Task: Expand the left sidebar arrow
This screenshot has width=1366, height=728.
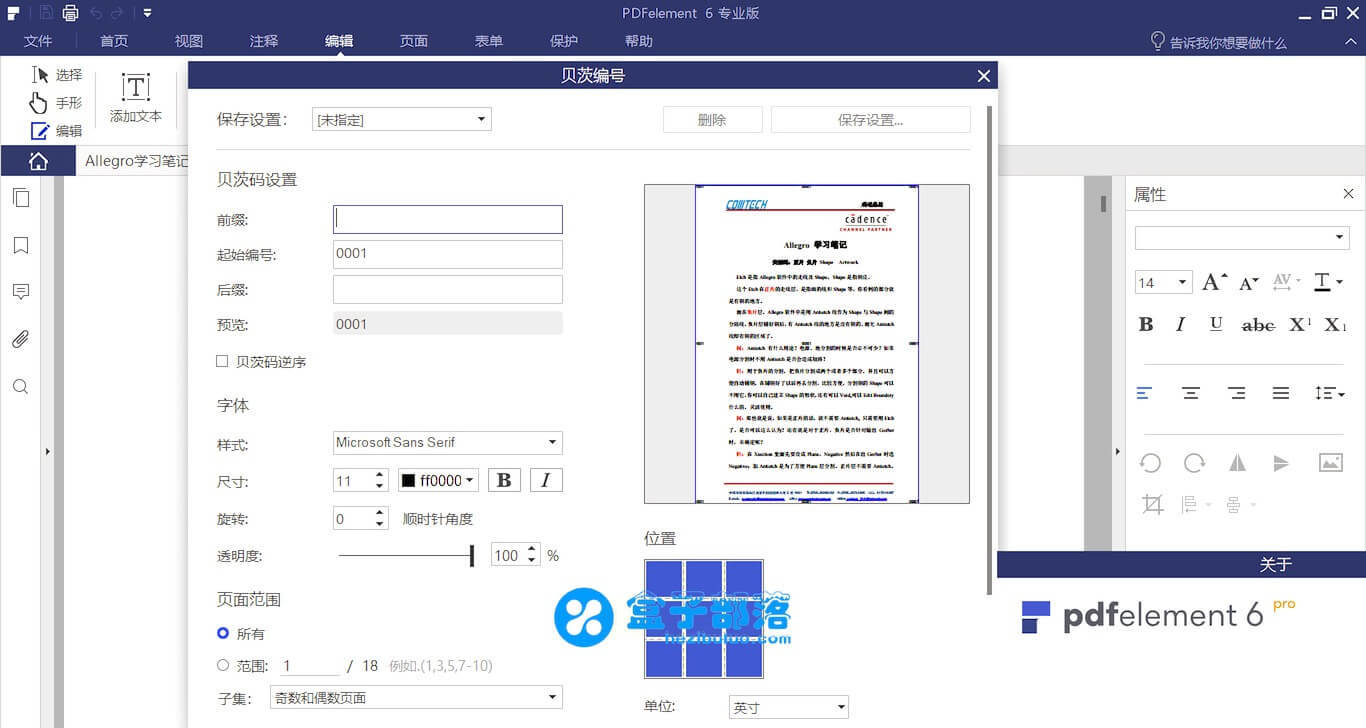Action: click(x=47, y=452)
